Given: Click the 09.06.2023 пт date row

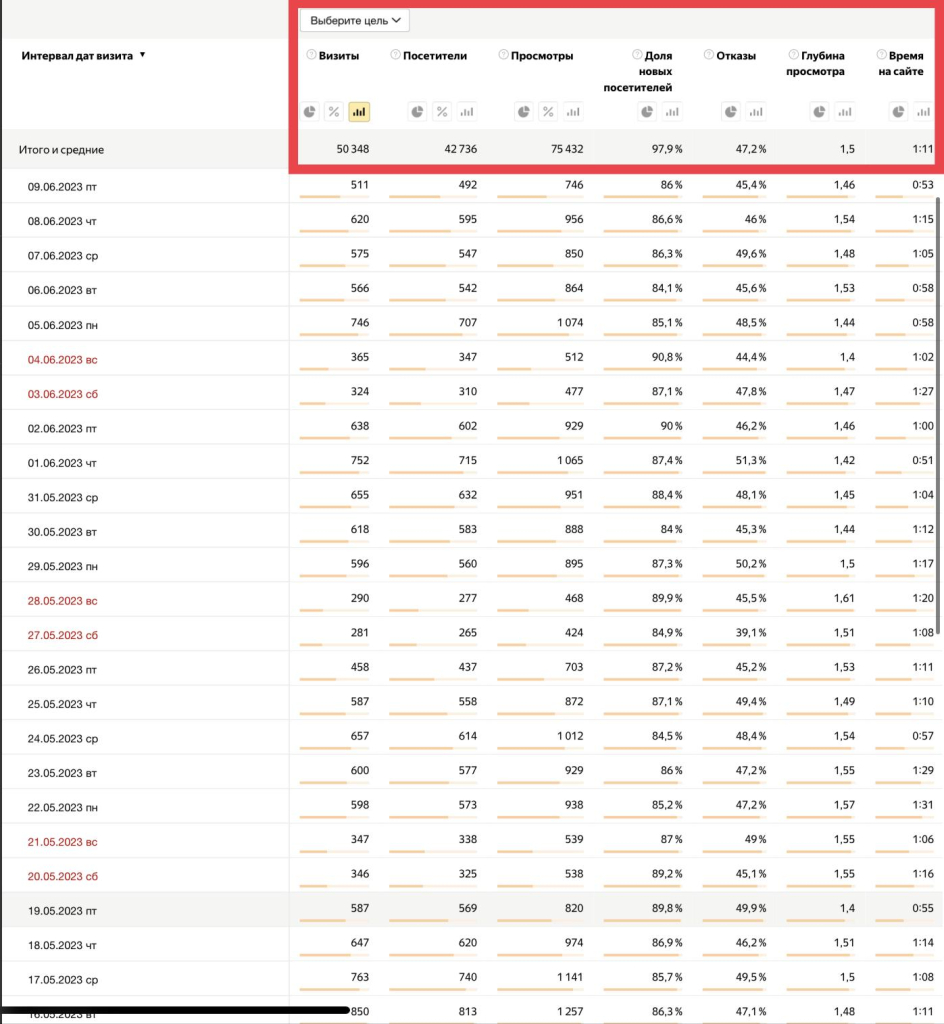Looking at the screenshot, I should (63, 187).
